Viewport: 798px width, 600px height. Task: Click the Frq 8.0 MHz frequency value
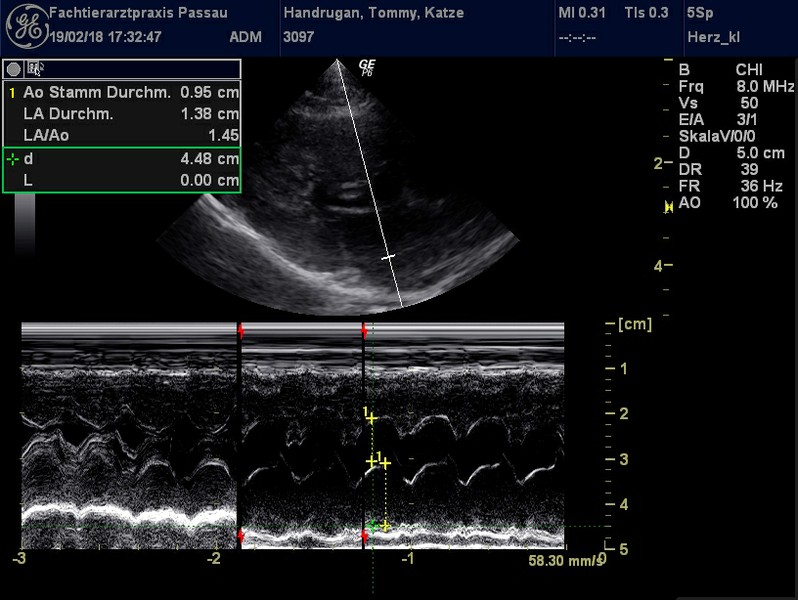[x=765, y=87]
